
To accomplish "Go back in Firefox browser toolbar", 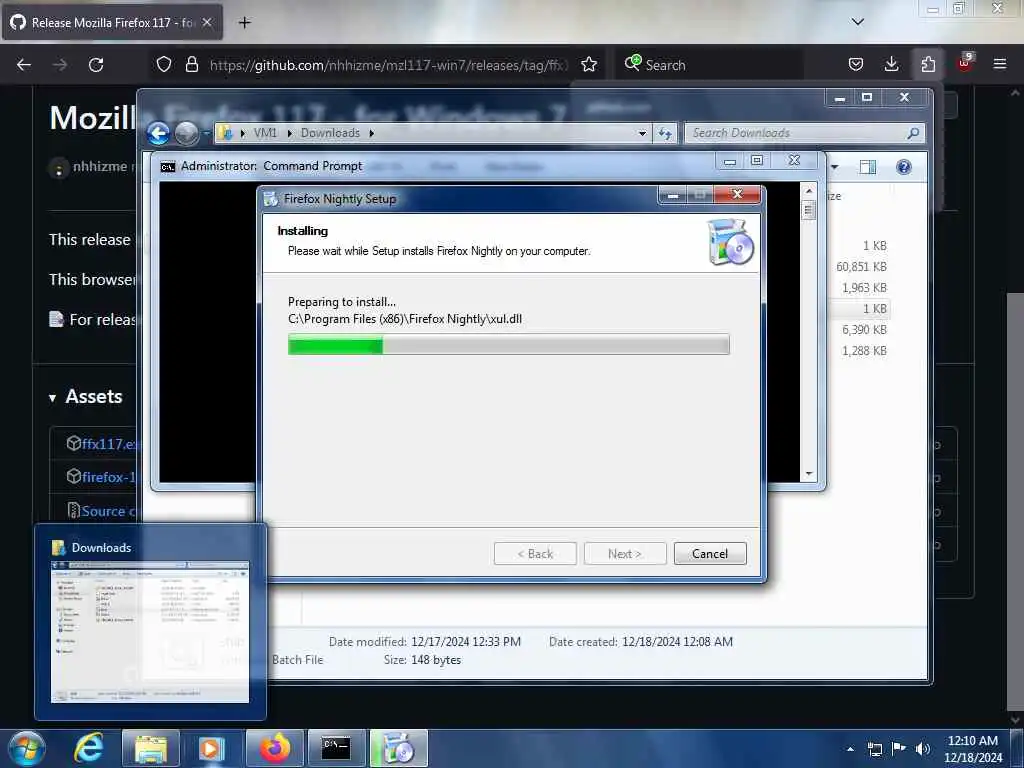I will click(24, 65).
